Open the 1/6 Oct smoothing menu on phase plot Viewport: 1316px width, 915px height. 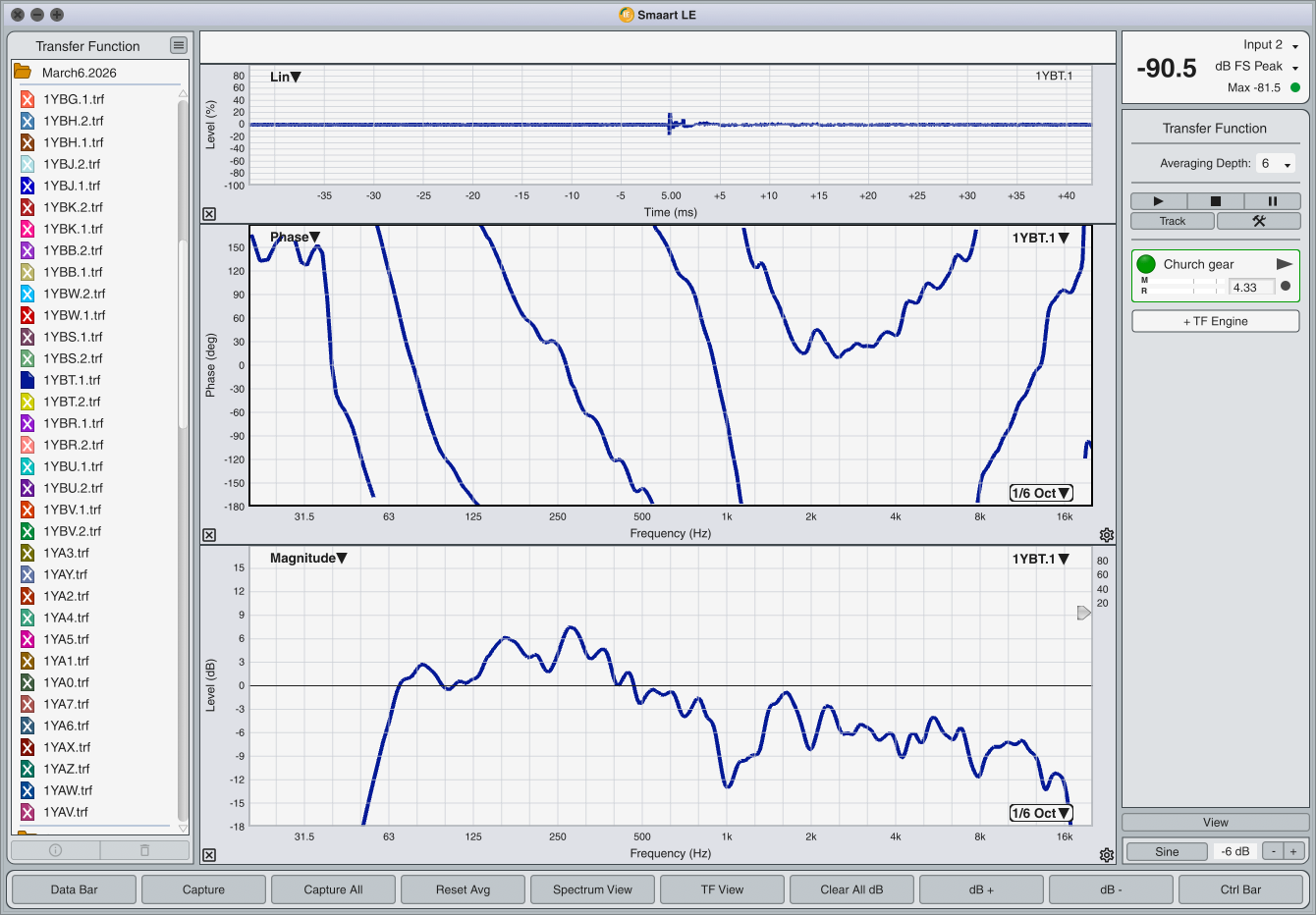click(x=1041, y=493)
